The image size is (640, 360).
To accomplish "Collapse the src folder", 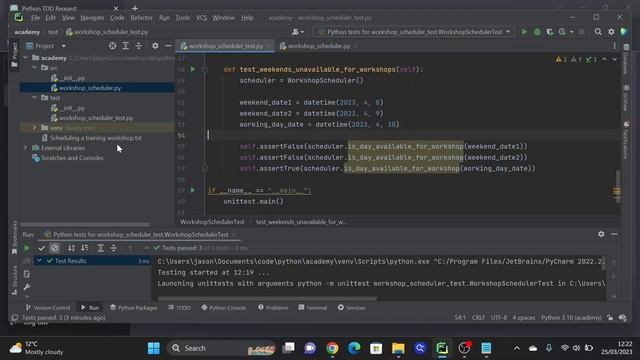I will click(x=35, y=68).
